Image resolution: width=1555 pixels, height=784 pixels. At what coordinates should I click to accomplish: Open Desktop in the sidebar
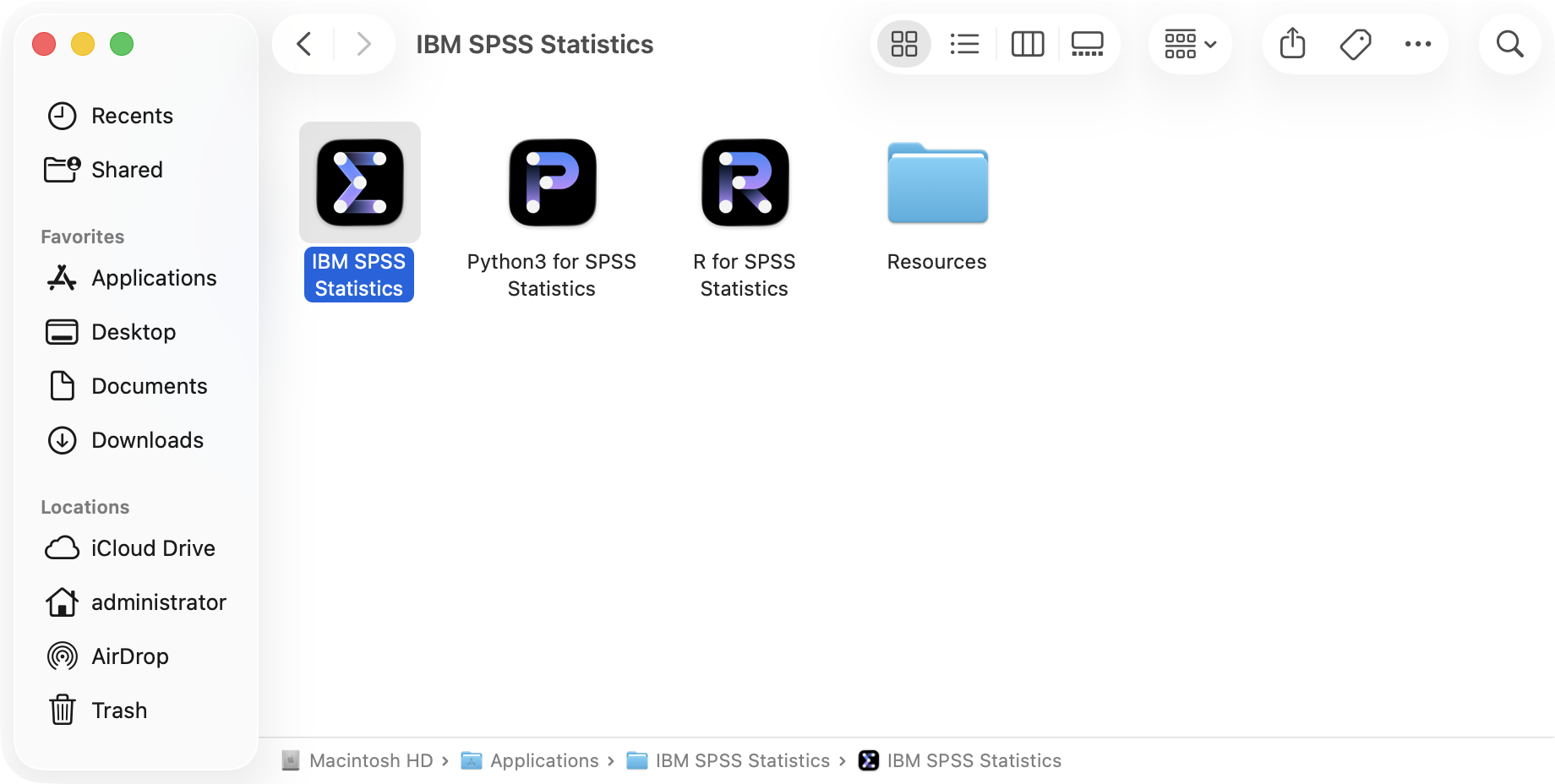tap(135, 332)
